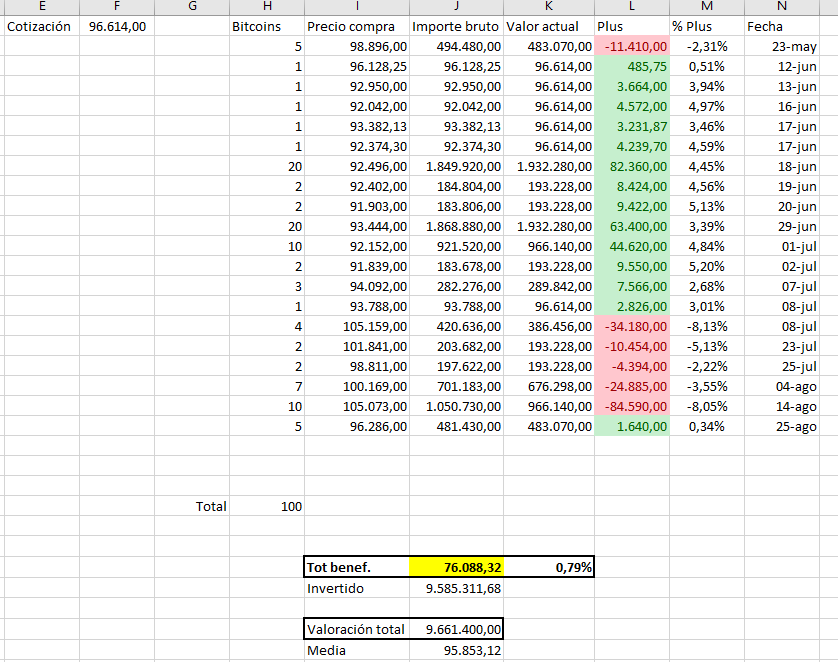Select the date cell 12-jun
Image resolution: width=838 pixels, height=662 pixels.
click(781, 66)
